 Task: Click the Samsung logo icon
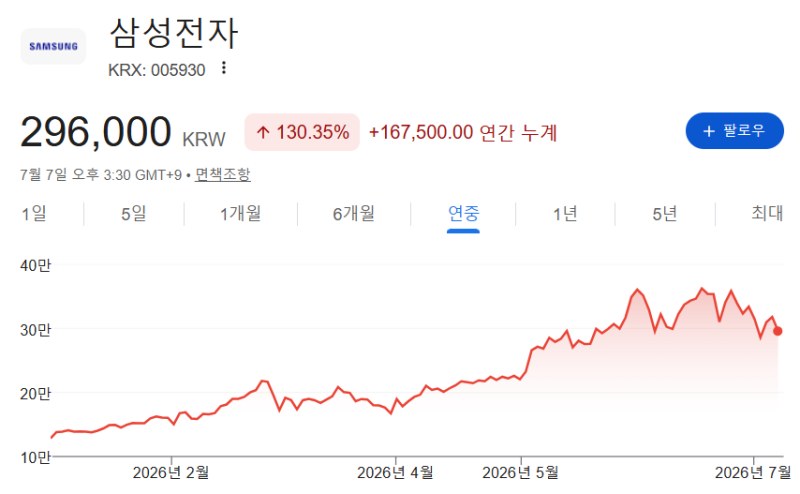coord(53,46)
